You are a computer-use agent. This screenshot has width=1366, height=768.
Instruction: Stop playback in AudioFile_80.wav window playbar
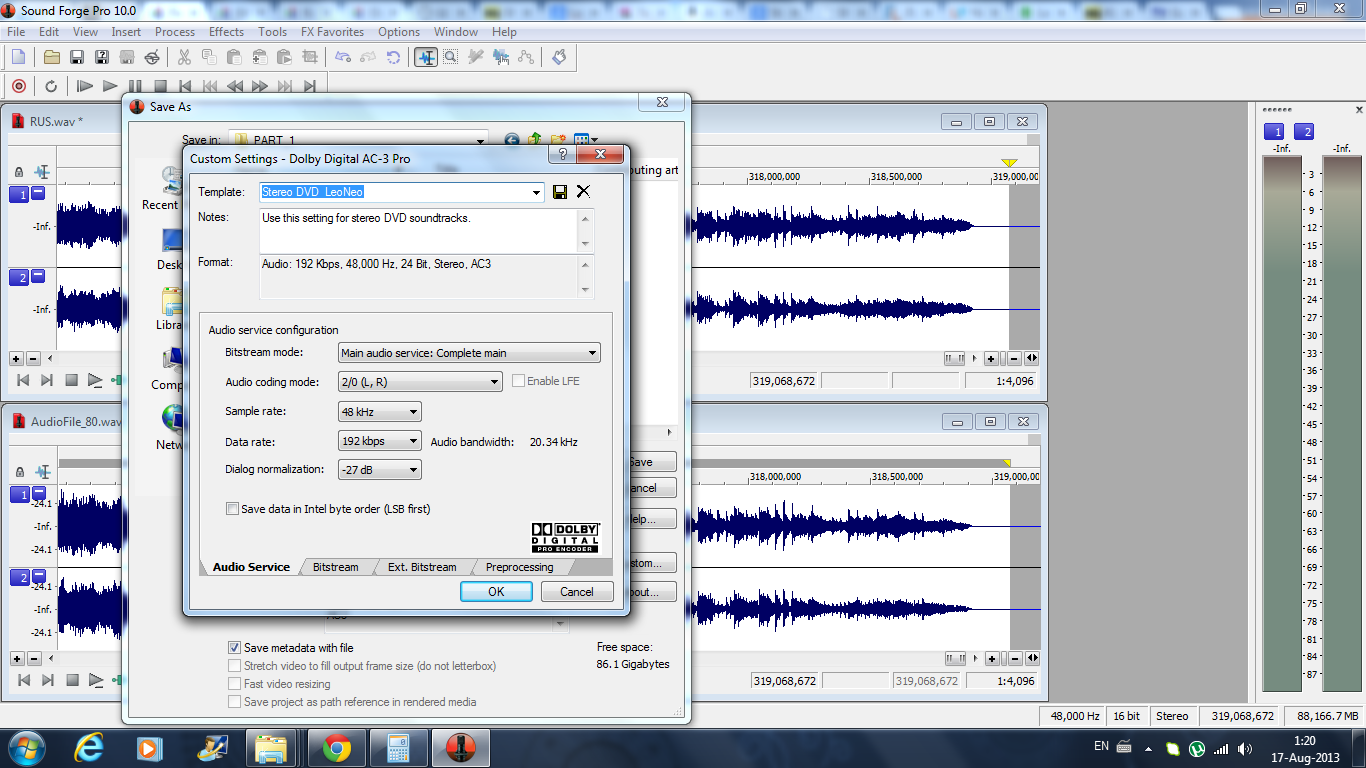(x=71, y=680)
